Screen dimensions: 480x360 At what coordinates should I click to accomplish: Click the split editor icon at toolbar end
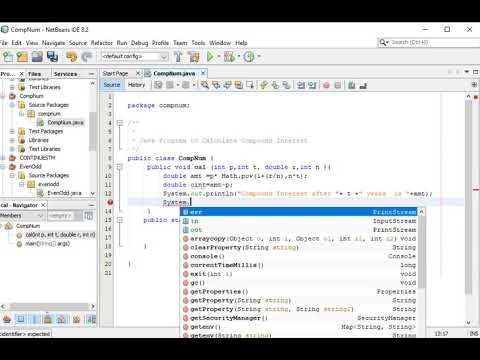tap(474, 85)
